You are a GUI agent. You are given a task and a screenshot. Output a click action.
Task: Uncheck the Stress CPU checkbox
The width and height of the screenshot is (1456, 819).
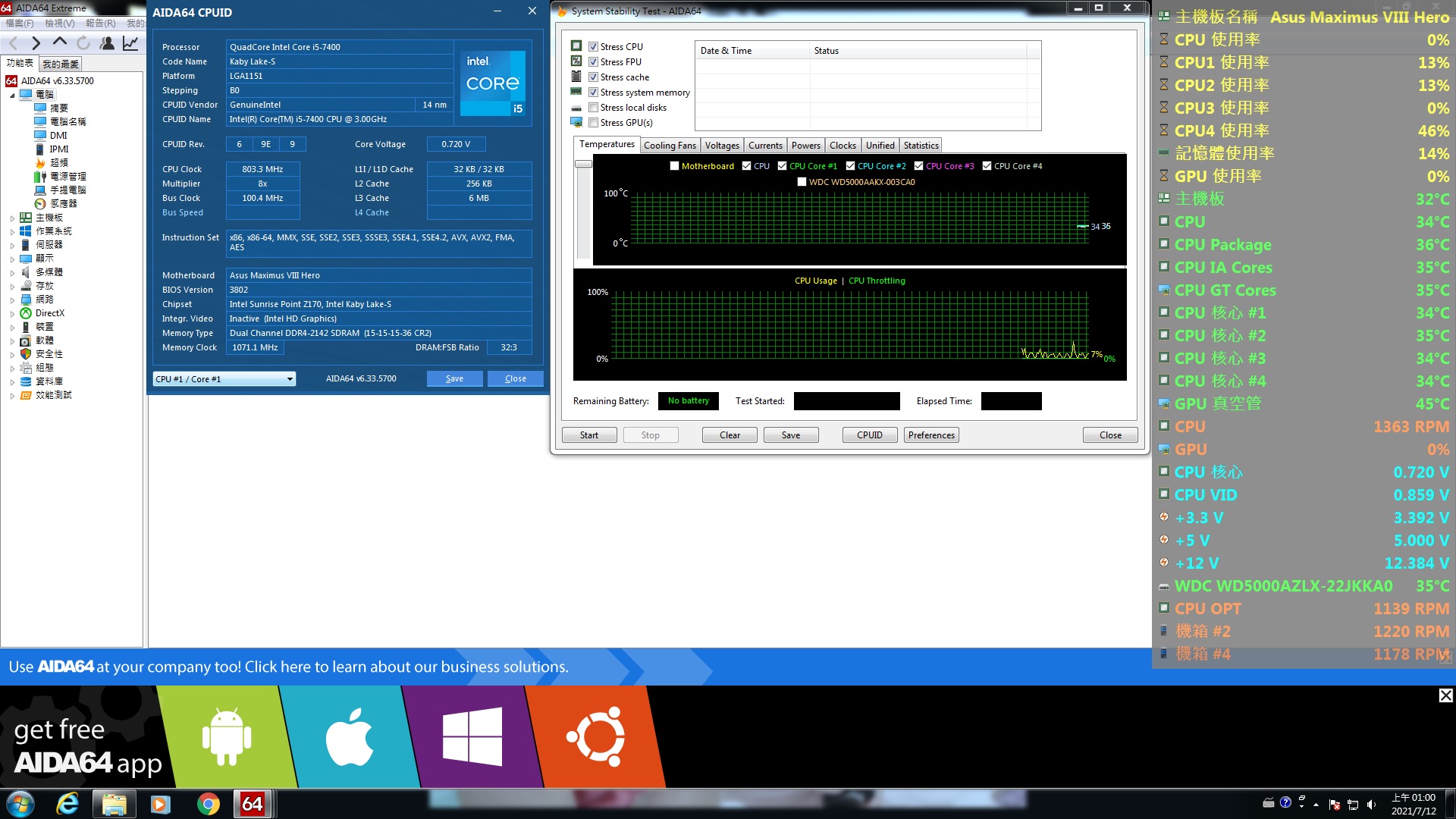(x=594, y=47)
